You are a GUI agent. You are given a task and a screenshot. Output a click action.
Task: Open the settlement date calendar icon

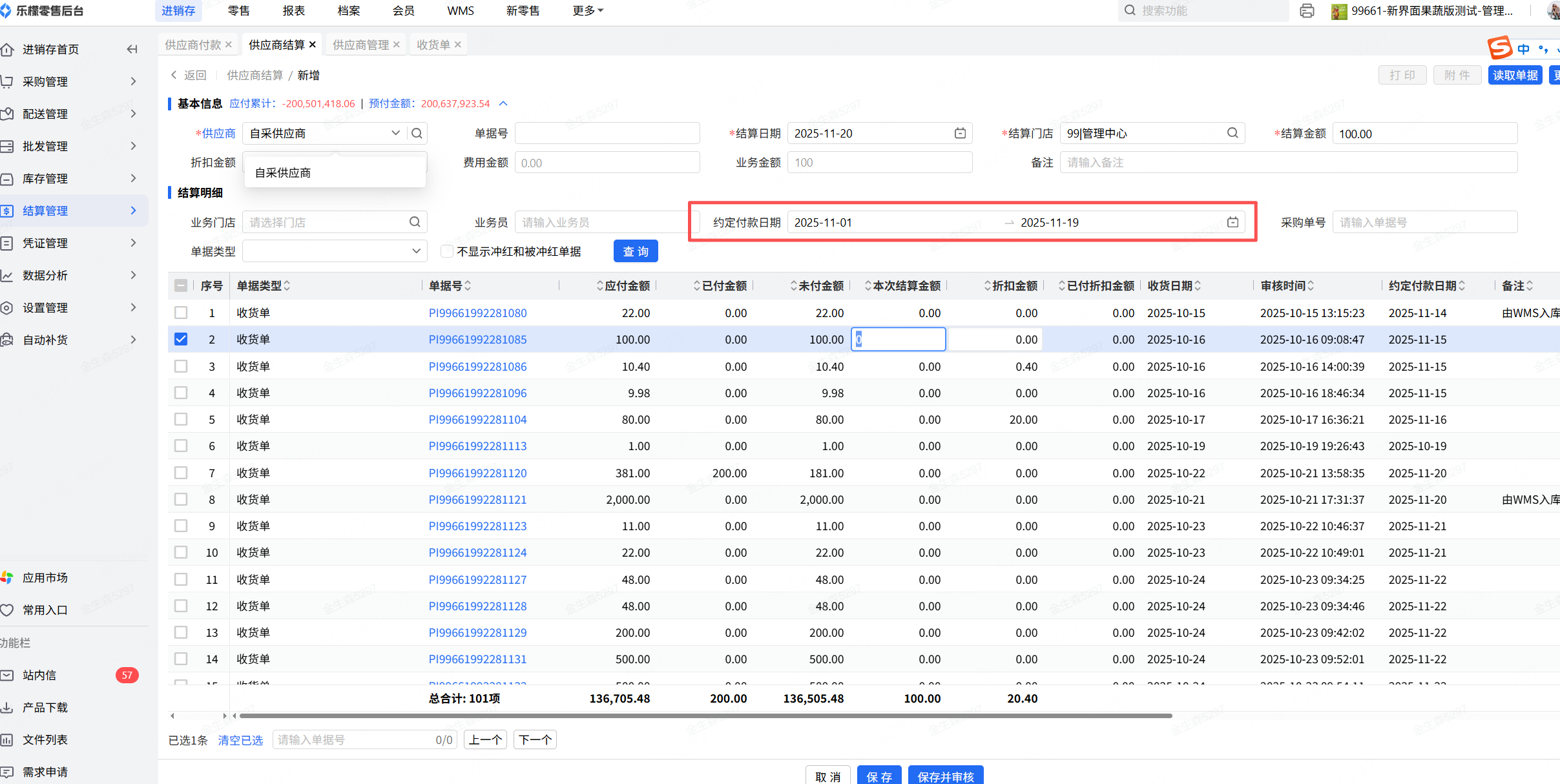click(960, 133)
